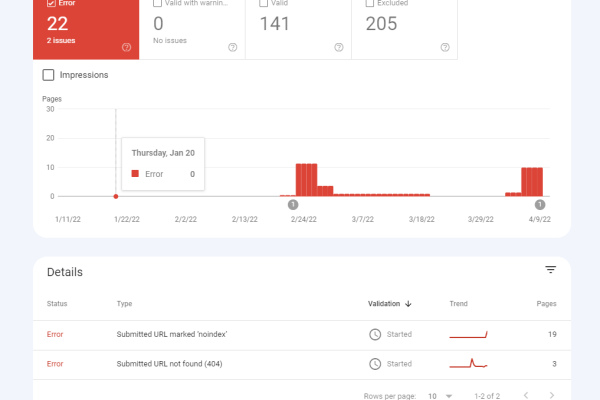Click pages value 19 in noindex row
The image size is (600, 400).
(x=552, y=334)
